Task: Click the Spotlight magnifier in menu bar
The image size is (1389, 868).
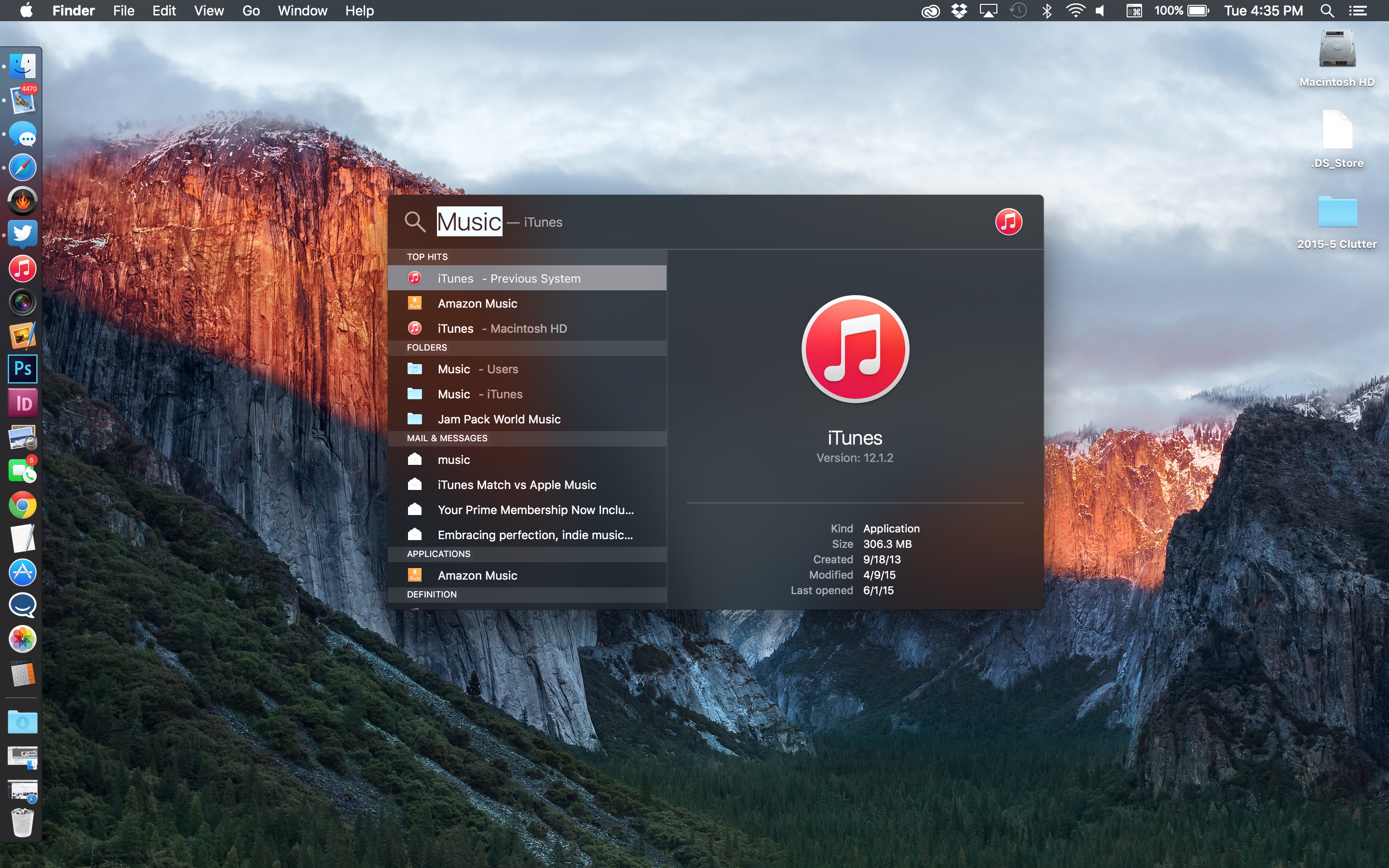Action: click(1327, 11)
